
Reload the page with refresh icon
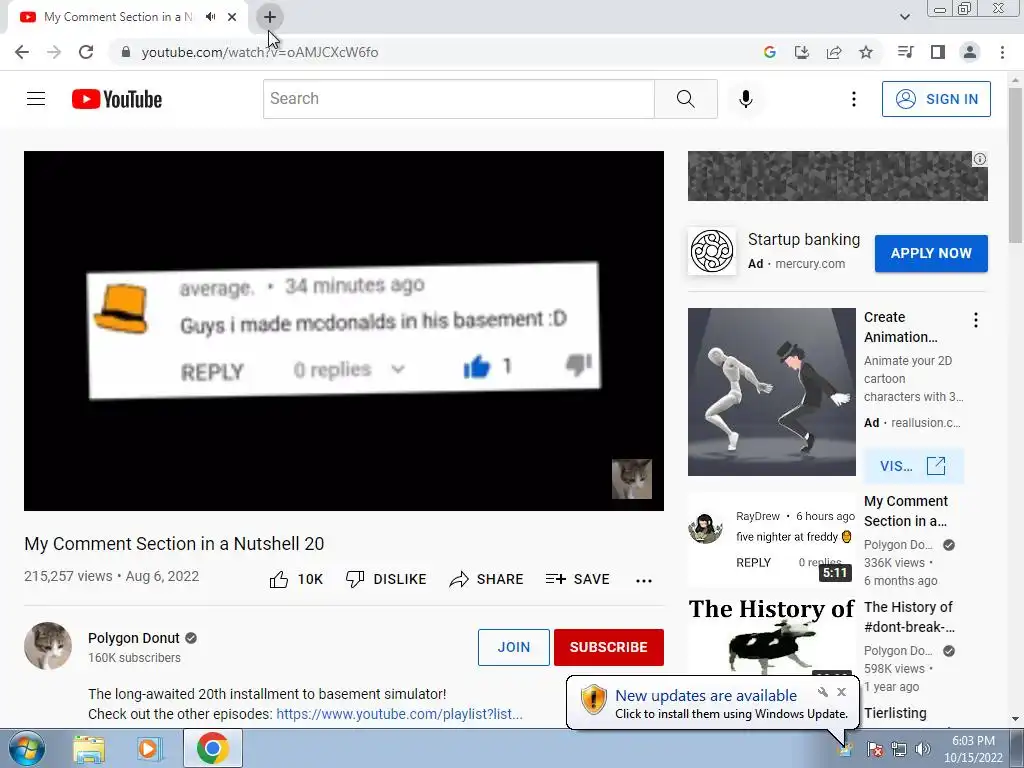pos(86,52)
